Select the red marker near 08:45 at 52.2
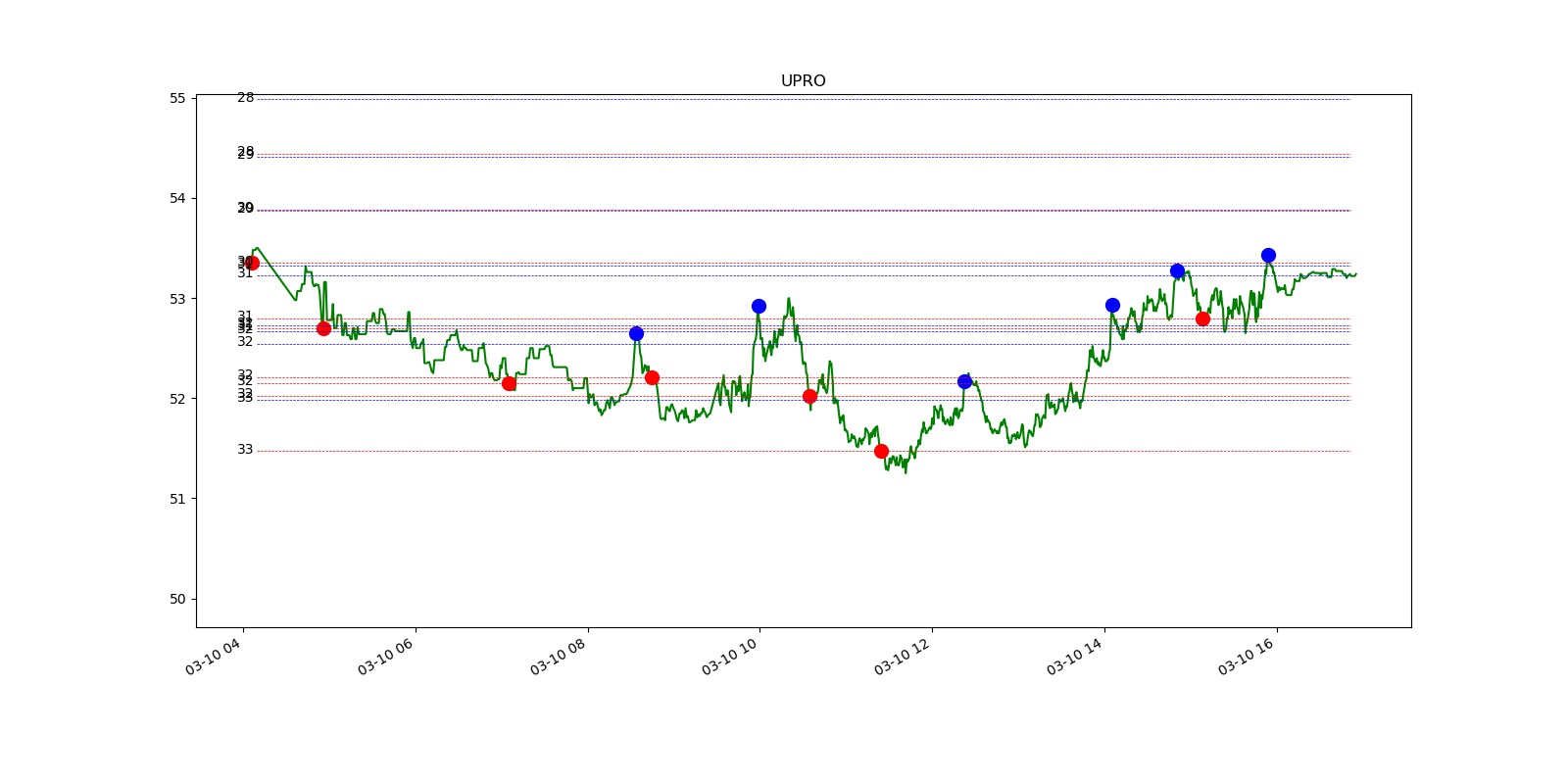 tap(652, 377)
